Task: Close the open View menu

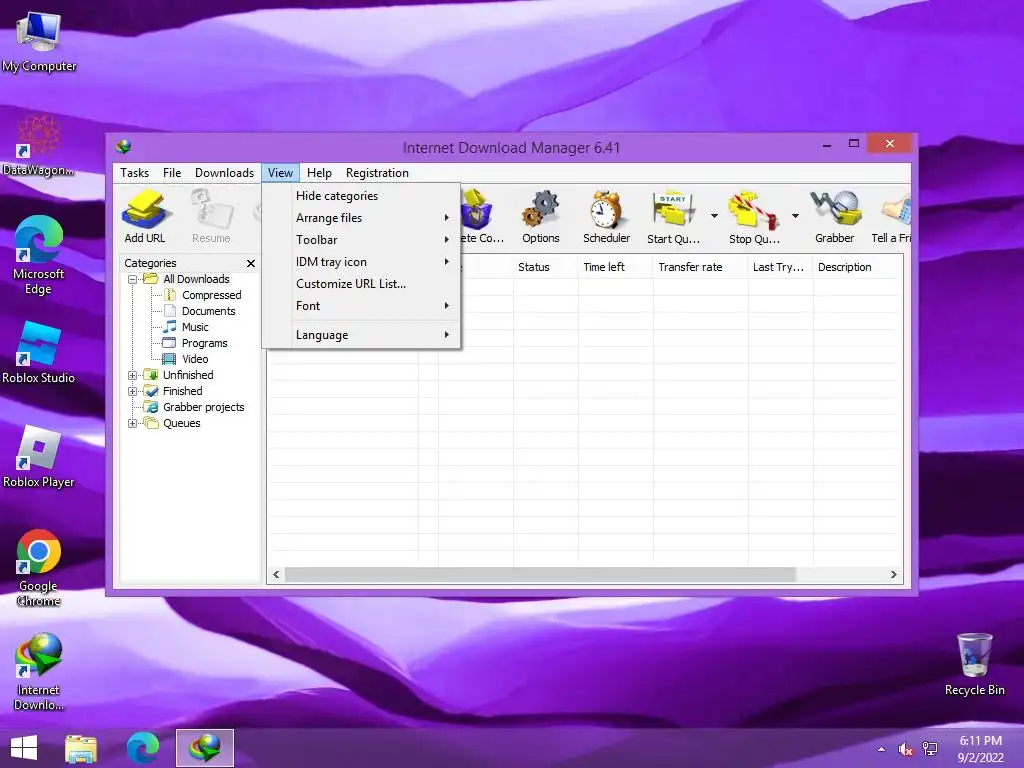Action: pyautogui.click(x=280, y=173)
